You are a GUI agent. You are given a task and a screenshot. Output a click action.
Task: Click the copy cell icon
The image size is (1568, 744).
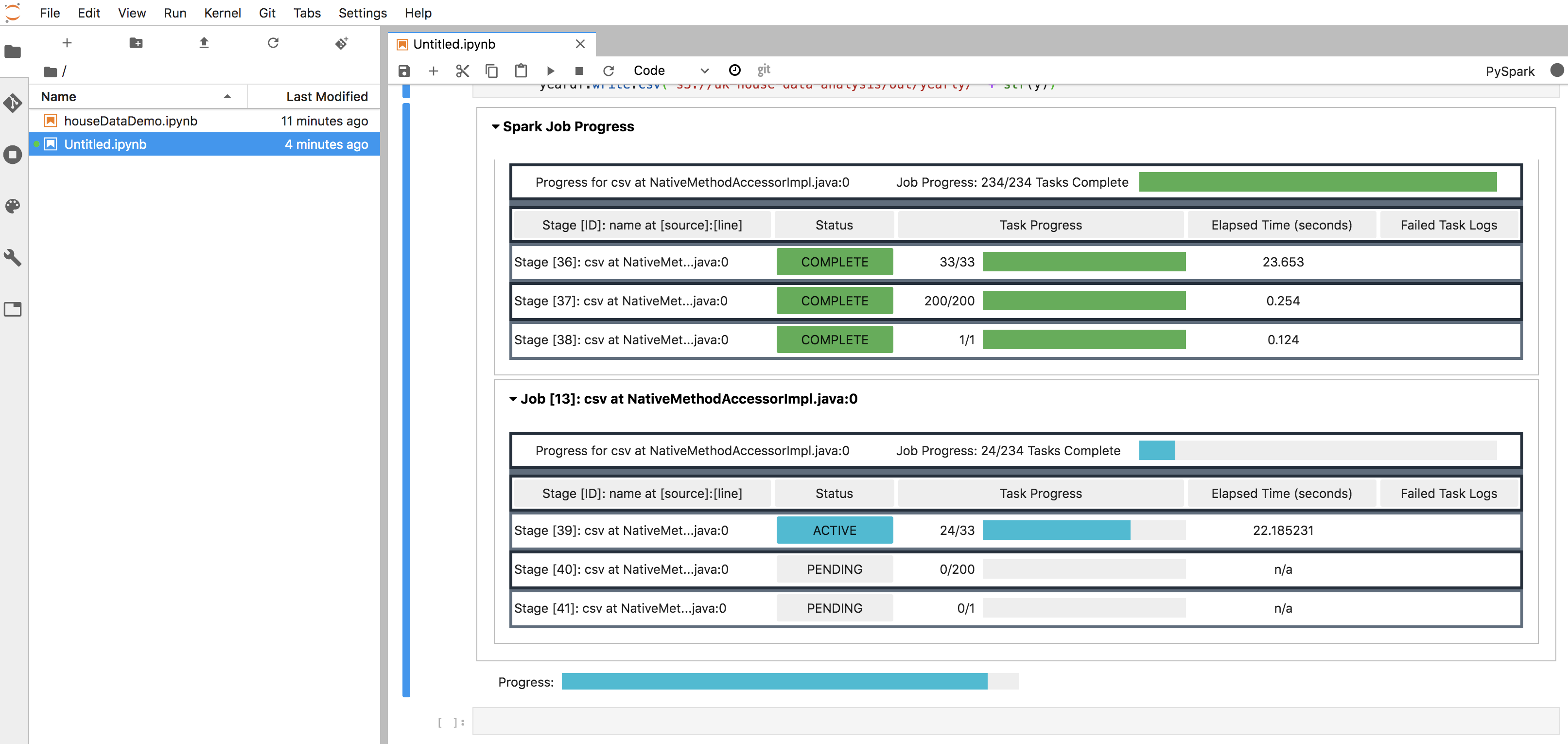[491, 69]
